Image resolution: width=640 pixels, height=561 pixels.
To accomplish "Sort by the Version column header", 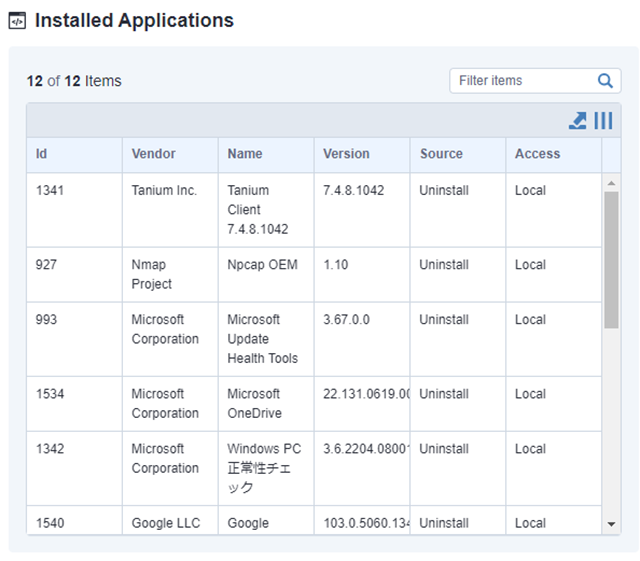I will [x=346, y=154].
